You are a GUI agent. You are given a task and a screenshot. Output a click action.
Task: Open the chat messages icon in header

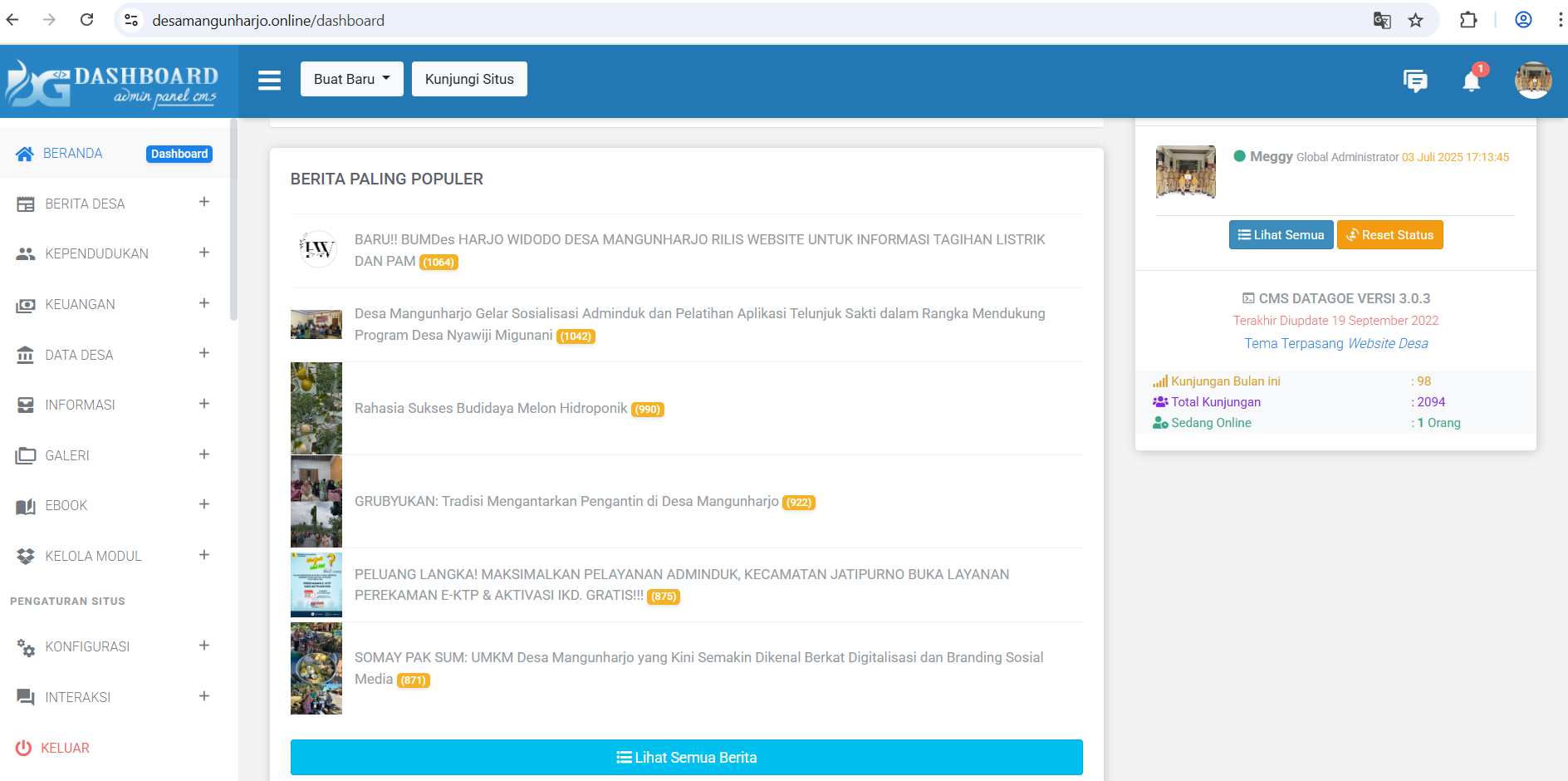(1415, 81)
